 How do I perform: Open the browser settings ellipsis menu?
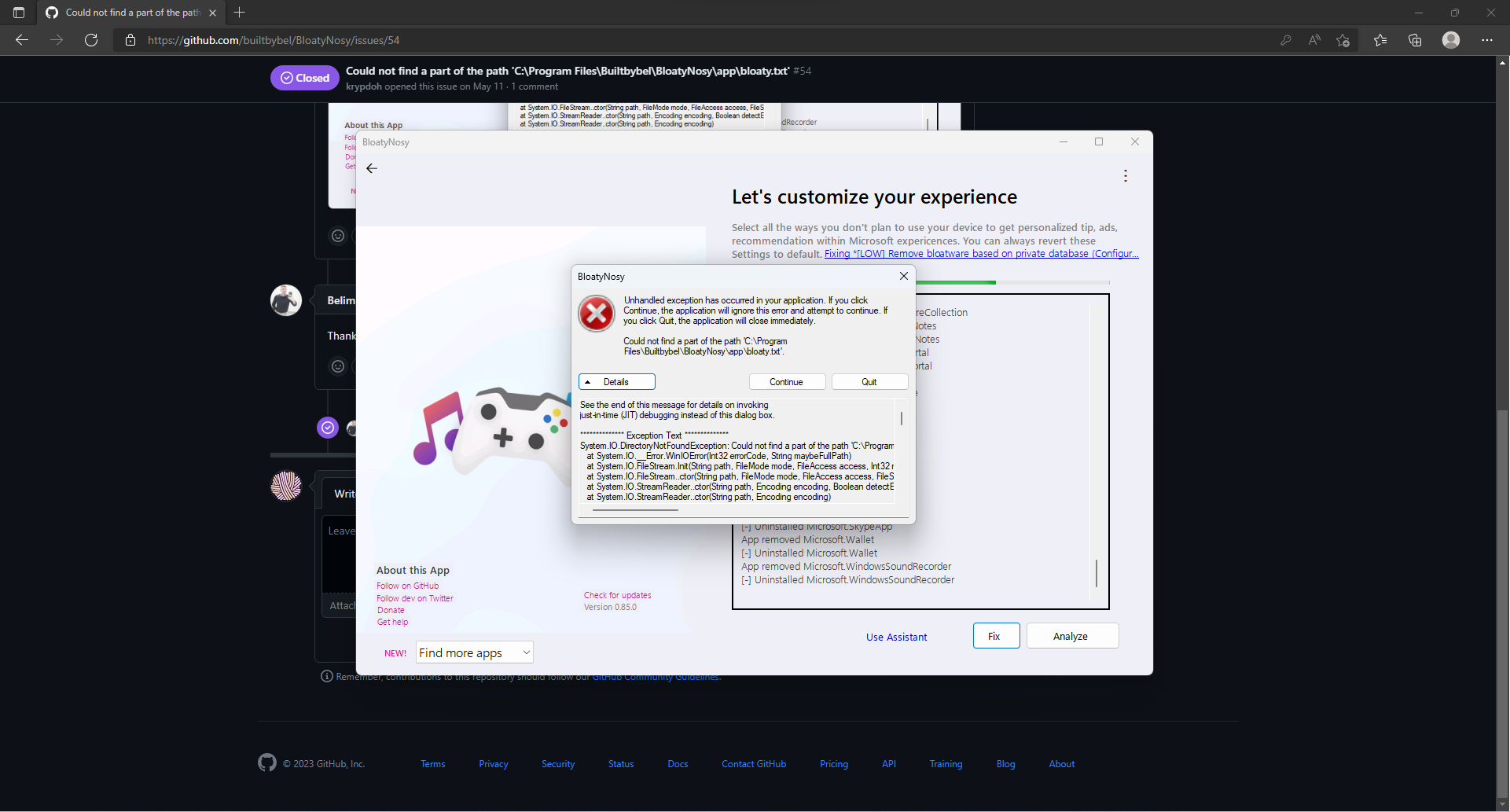click(1487, 40)
